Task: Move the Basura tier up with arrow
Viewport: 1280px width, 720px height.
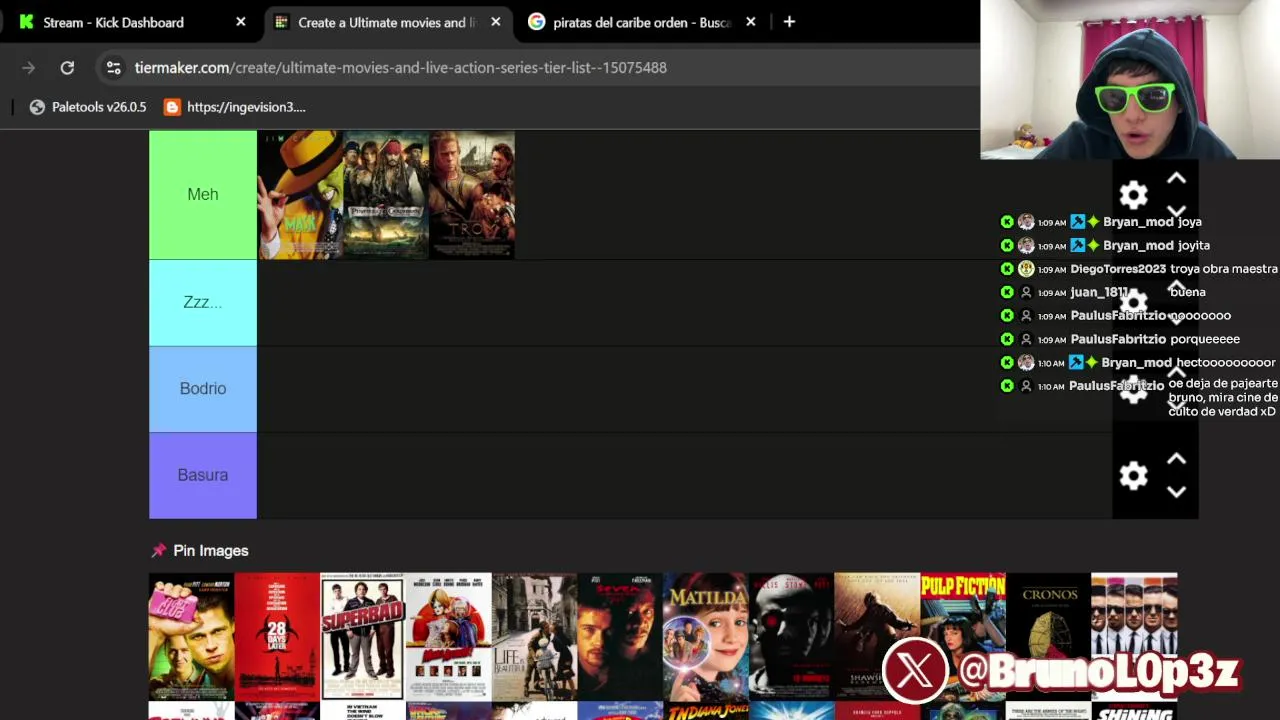Action: pos(1176,459)
